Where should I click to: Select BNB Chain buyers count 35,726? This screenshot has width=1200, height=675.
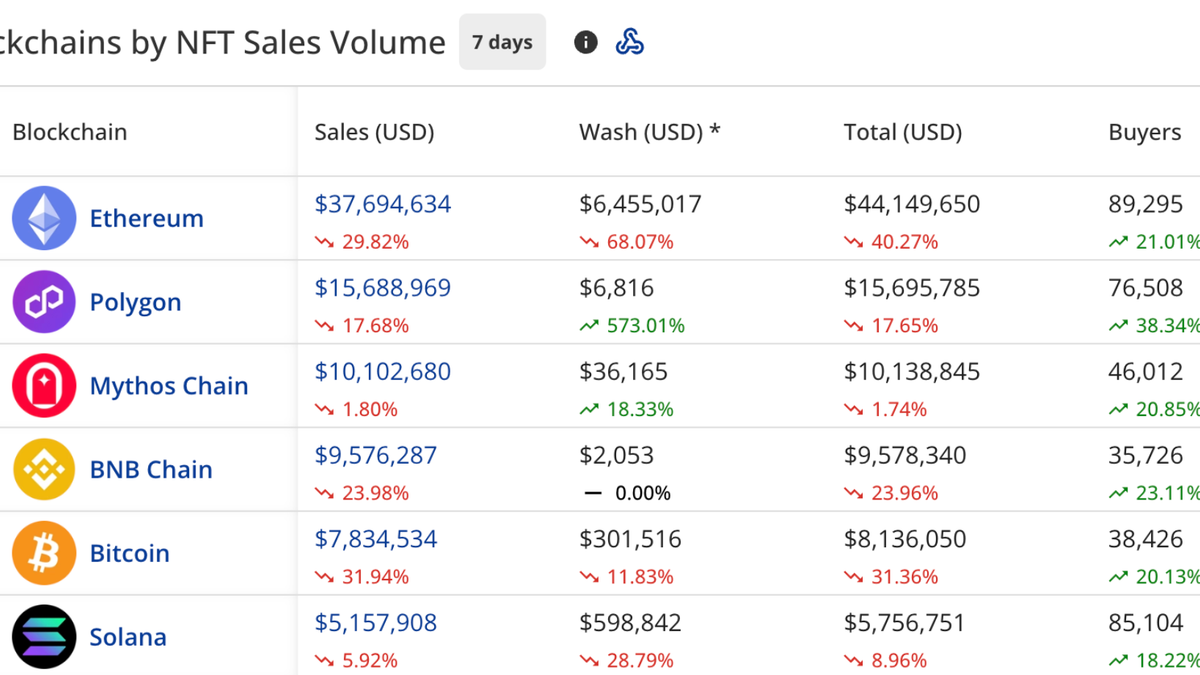pos(1146,456)
